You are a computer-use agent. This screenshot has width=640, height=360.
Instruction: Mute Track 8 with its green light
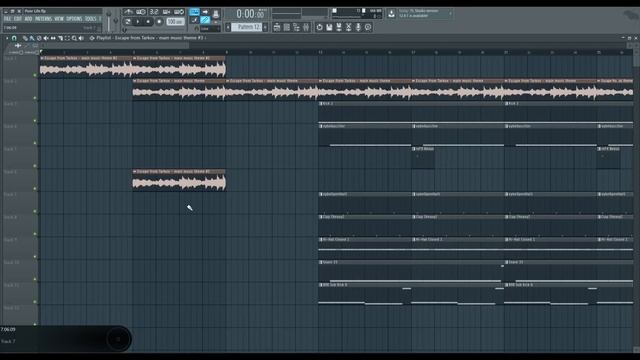click(x=35, y=234)
